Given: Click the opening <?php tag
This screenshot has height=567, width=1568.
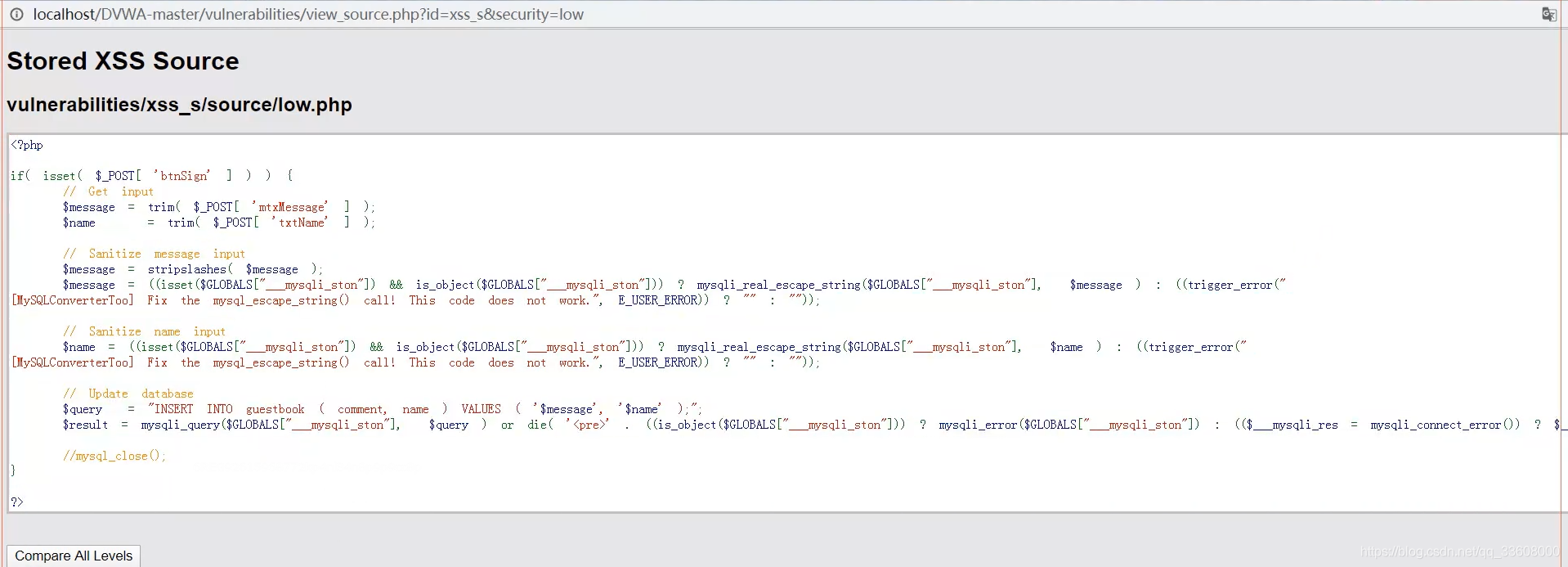Looking at the screenshot, I should point(27,145).
